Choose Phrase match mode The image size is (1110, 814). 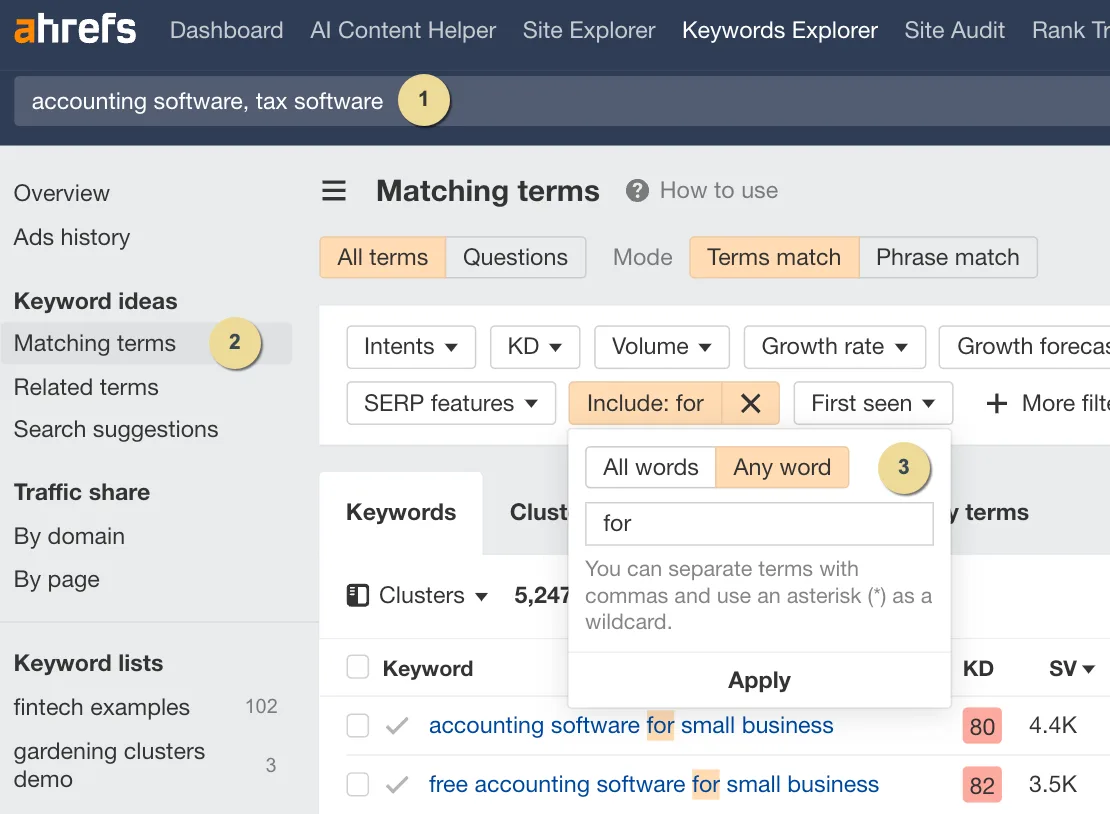click(x=948, y=257)
